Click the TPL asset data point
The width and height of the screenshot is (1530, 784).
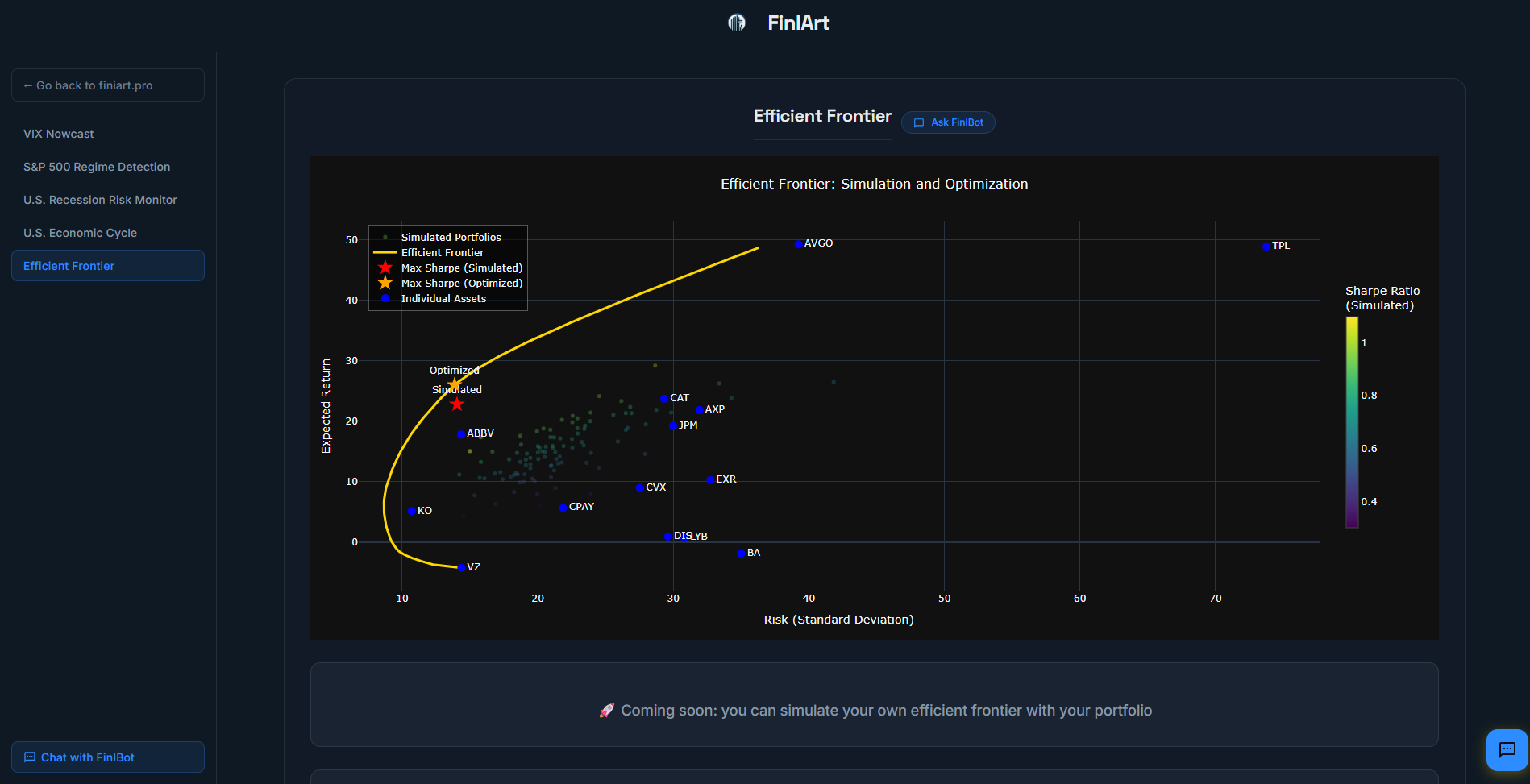[1266, 247]
